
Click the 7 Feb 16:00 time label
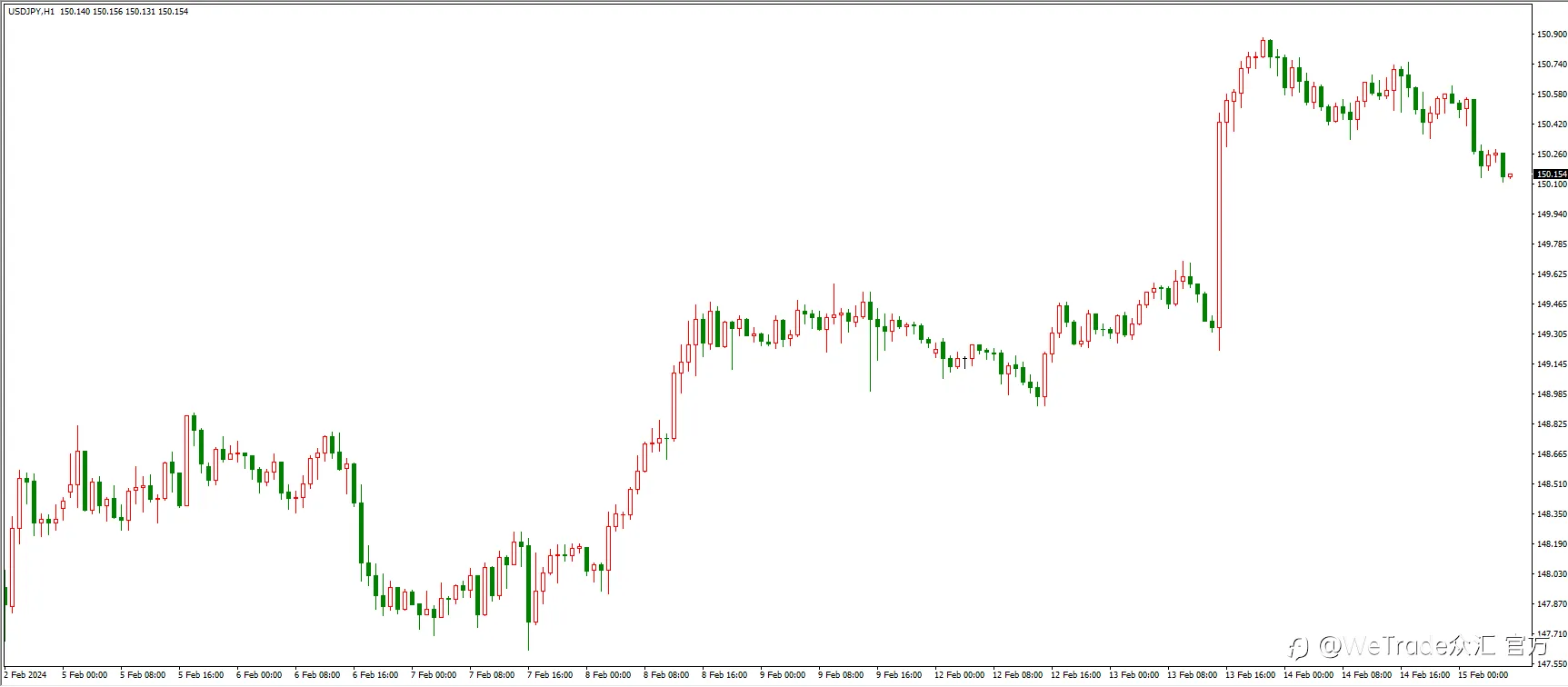pos(550,675)
